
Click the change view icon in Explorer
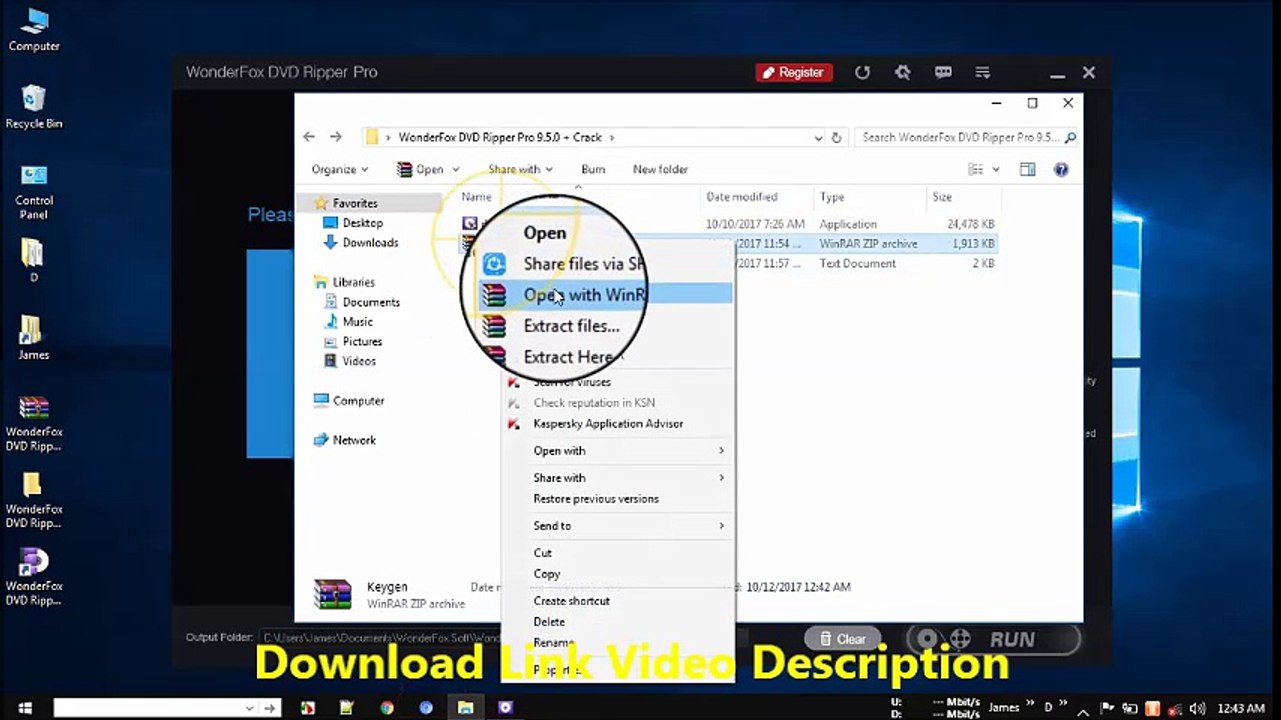coord(976,170)
